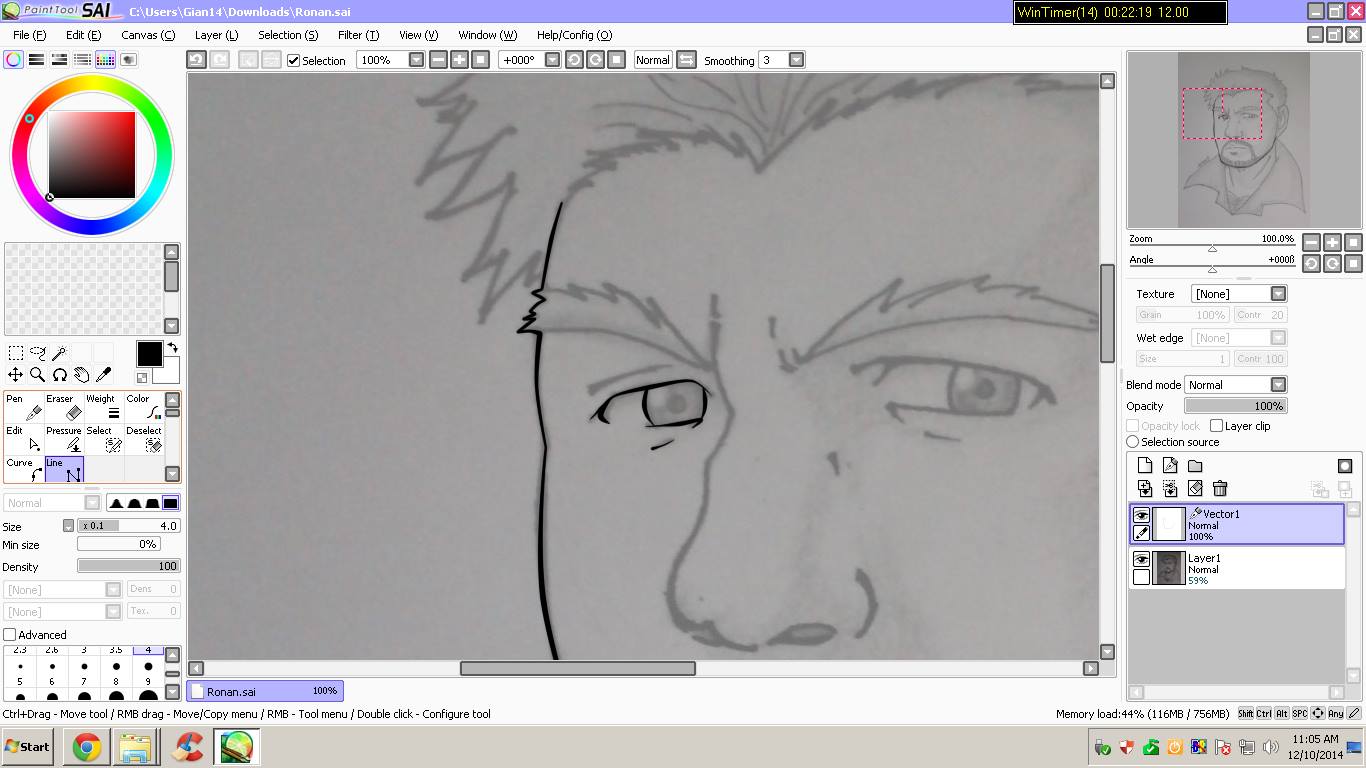
Task: Select the Pressure tool
Action: tap(64, 439)
